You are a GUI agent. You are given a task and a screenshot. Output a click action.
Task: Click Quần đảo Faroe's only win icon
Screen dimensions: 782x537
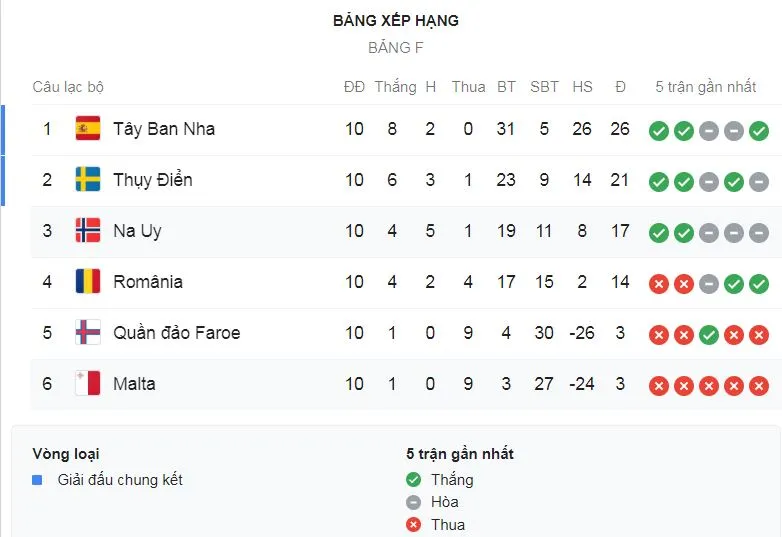coord(709,334)
